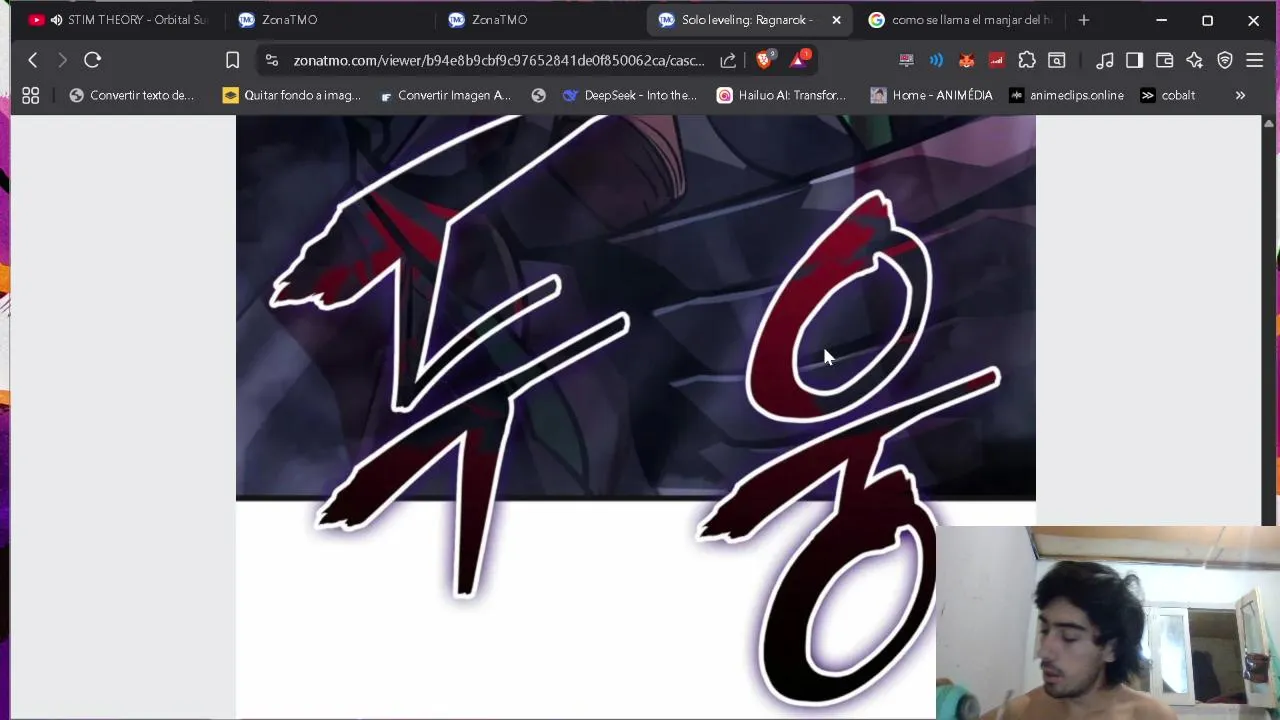Switch to the Google search tab
1280x720 pixels.
coord(962,20)
